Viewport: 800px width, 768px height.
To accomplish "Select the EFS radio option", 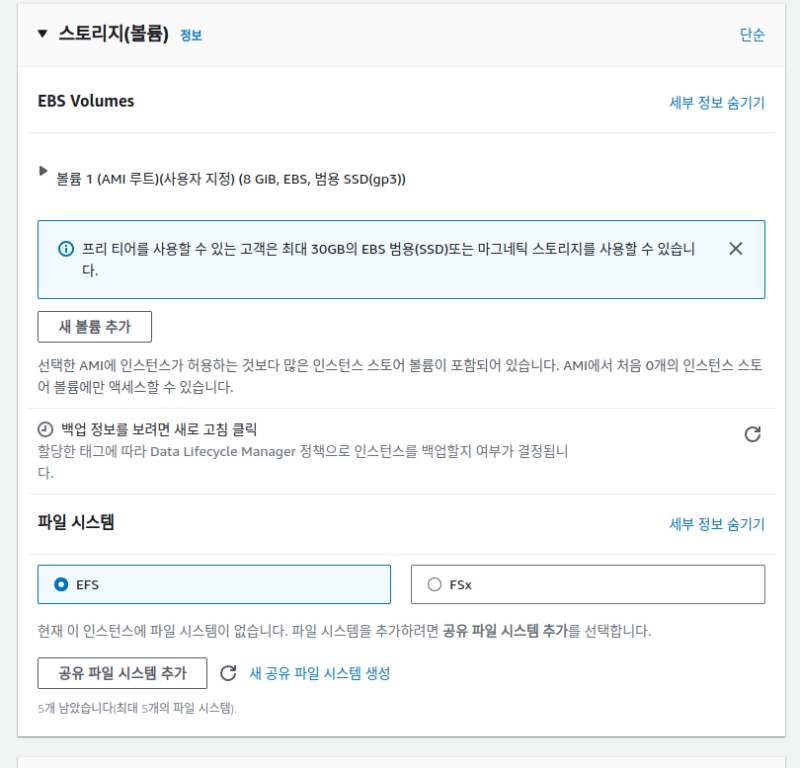I will [x=62, y=584].
